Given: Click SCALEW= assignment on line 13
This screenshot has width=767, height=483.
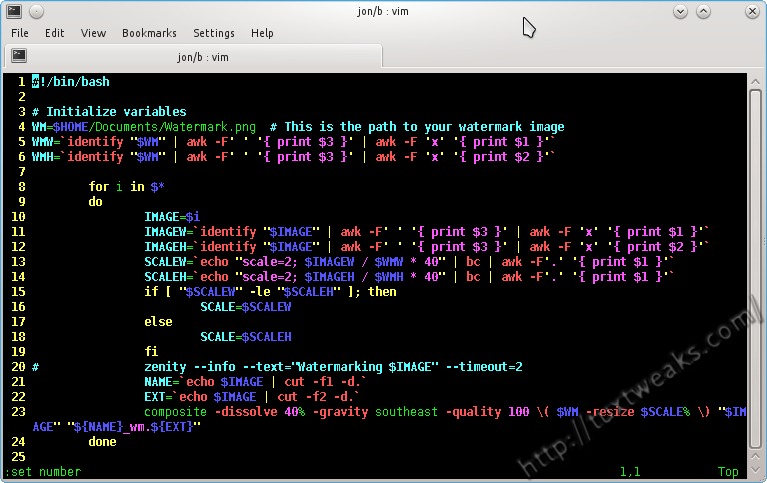Looking at the screenshot, I should tap(169, 262).
